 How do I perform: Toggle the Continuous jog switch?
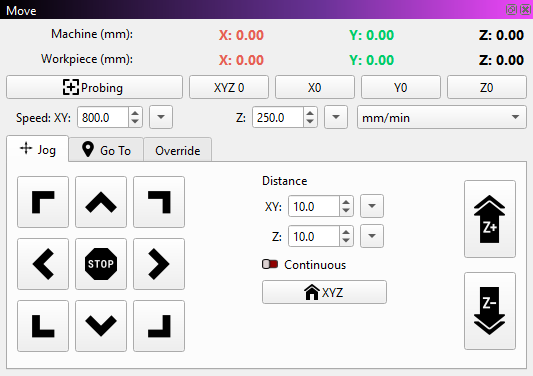[270, 264]
